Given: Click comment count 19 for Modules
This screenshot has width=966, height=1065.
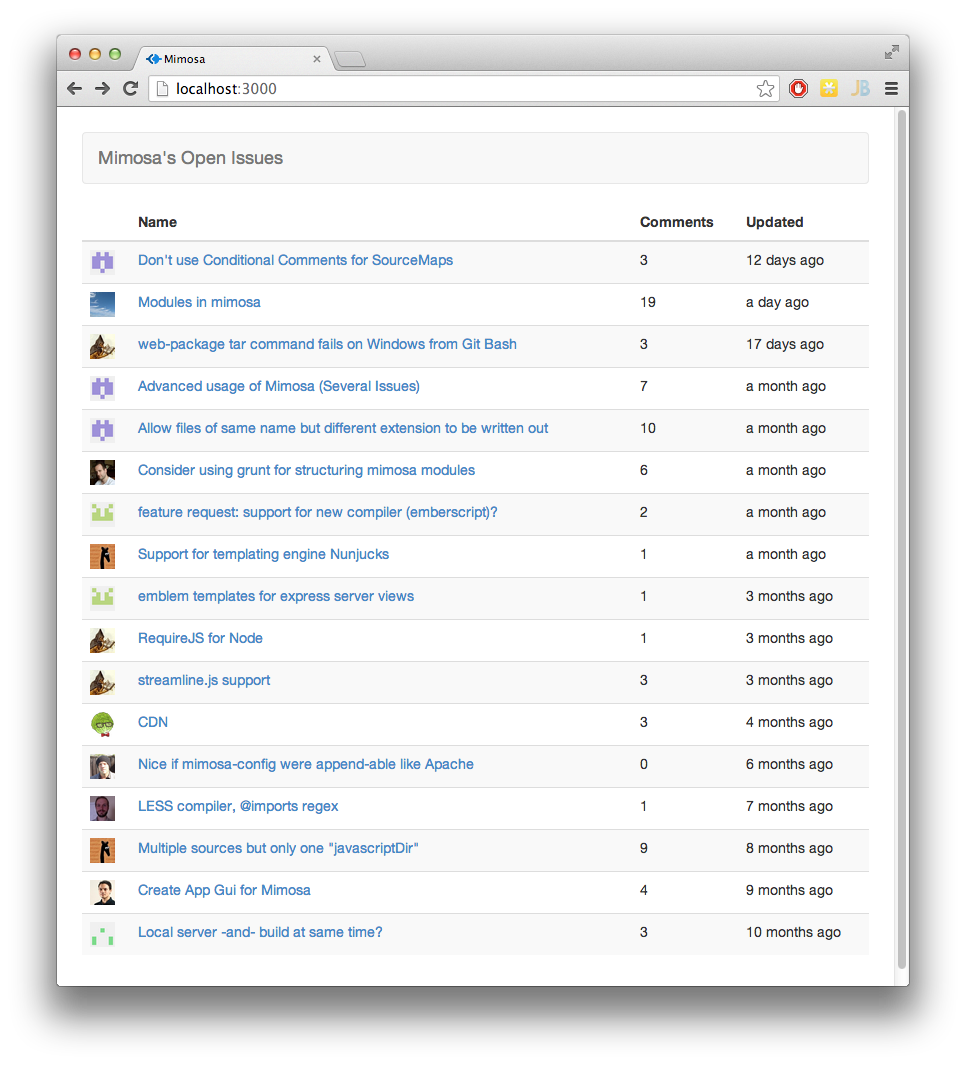Looking at the screenshot, I should (647, 302).
